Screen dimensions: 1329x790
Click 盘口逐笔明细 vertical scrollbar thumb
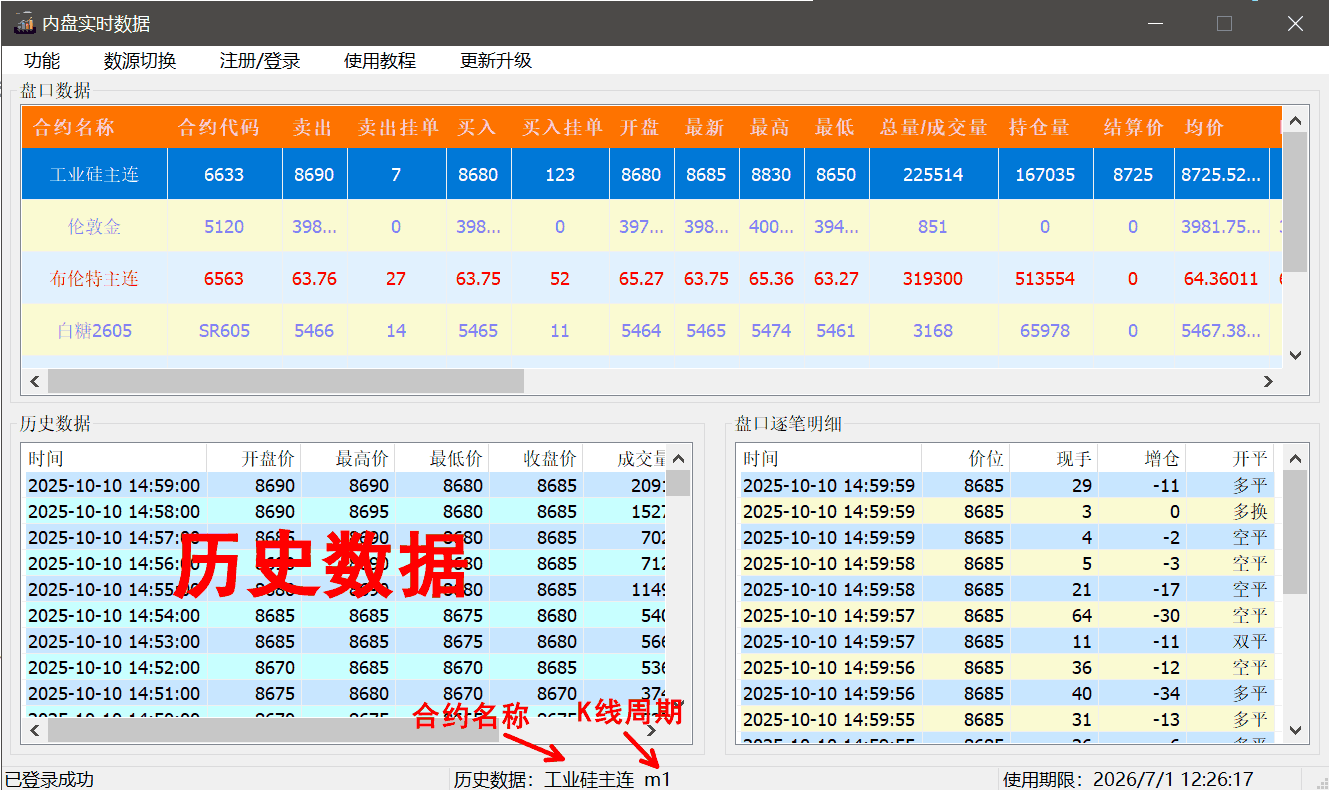pyautogui.click(x=1295, y=532)
